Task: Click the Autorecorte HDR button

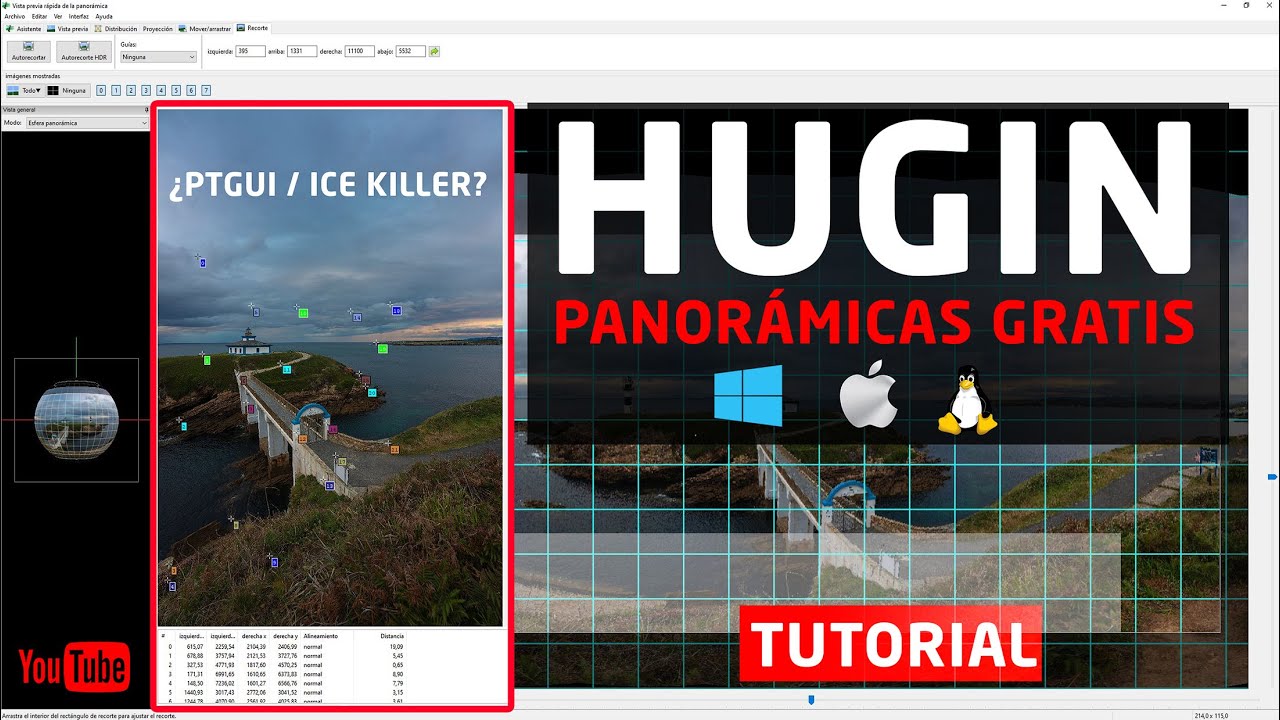Action: coord(84,52)
